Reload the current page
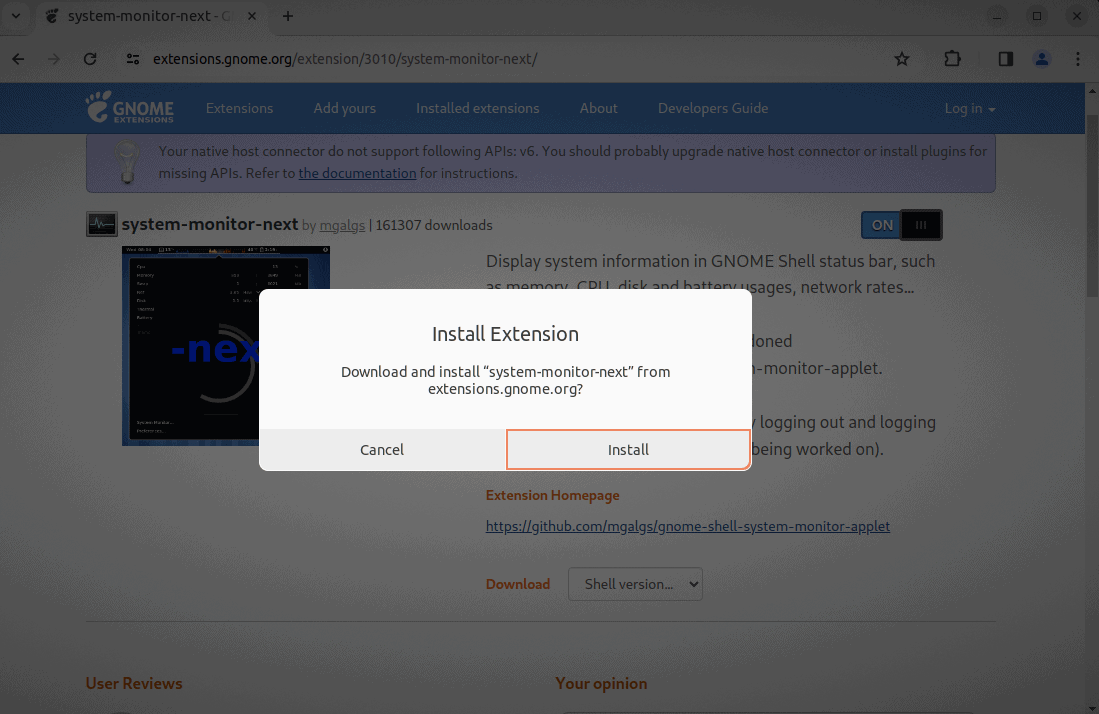 tap(90, 59)
